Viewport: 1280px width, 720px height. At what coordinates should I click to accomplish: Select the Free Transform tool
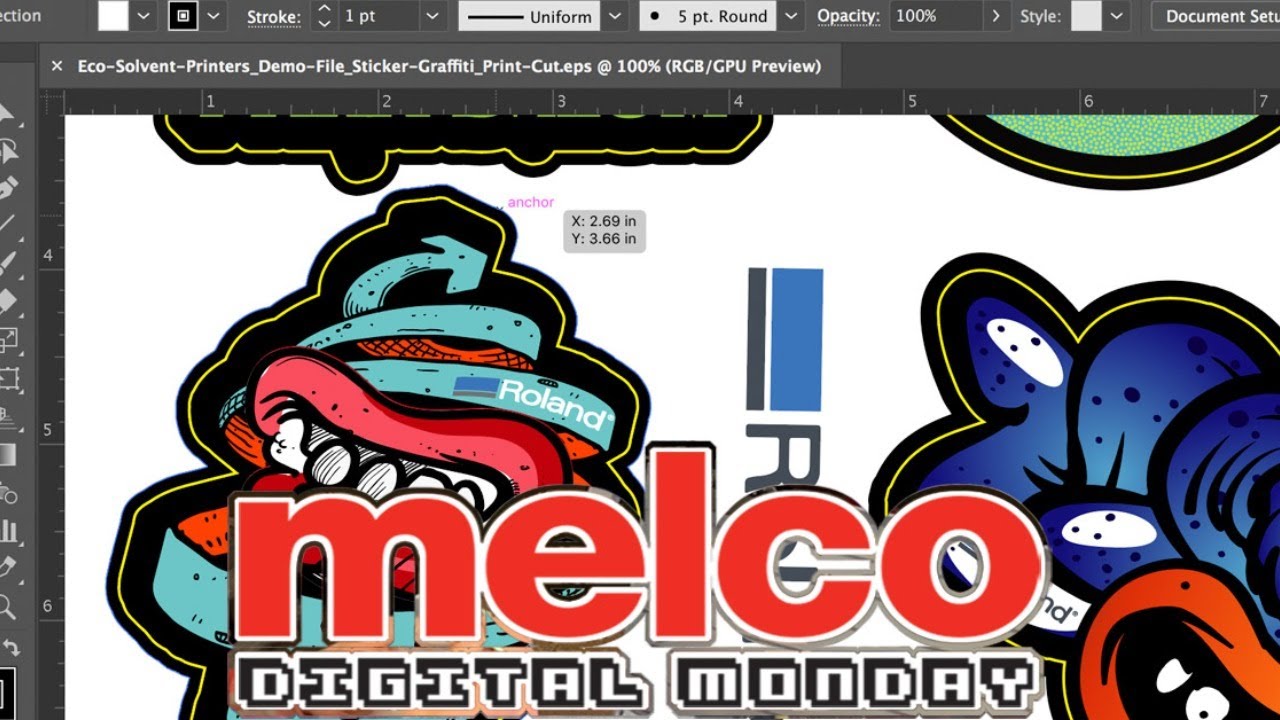(x=8, y=378)
